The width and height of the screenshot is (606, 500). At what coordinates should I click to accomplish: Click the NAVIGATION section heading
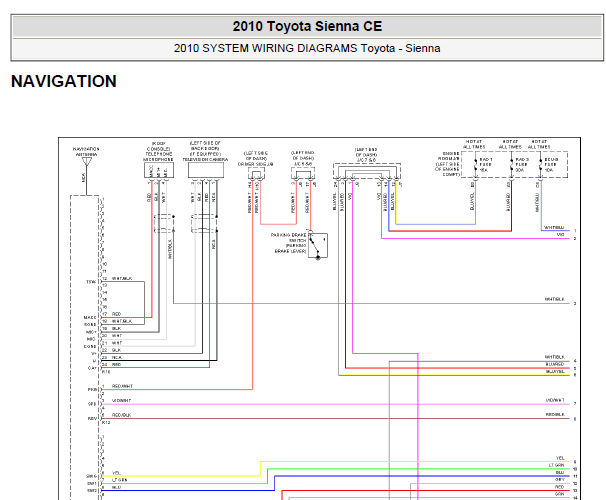click(64, 81)
